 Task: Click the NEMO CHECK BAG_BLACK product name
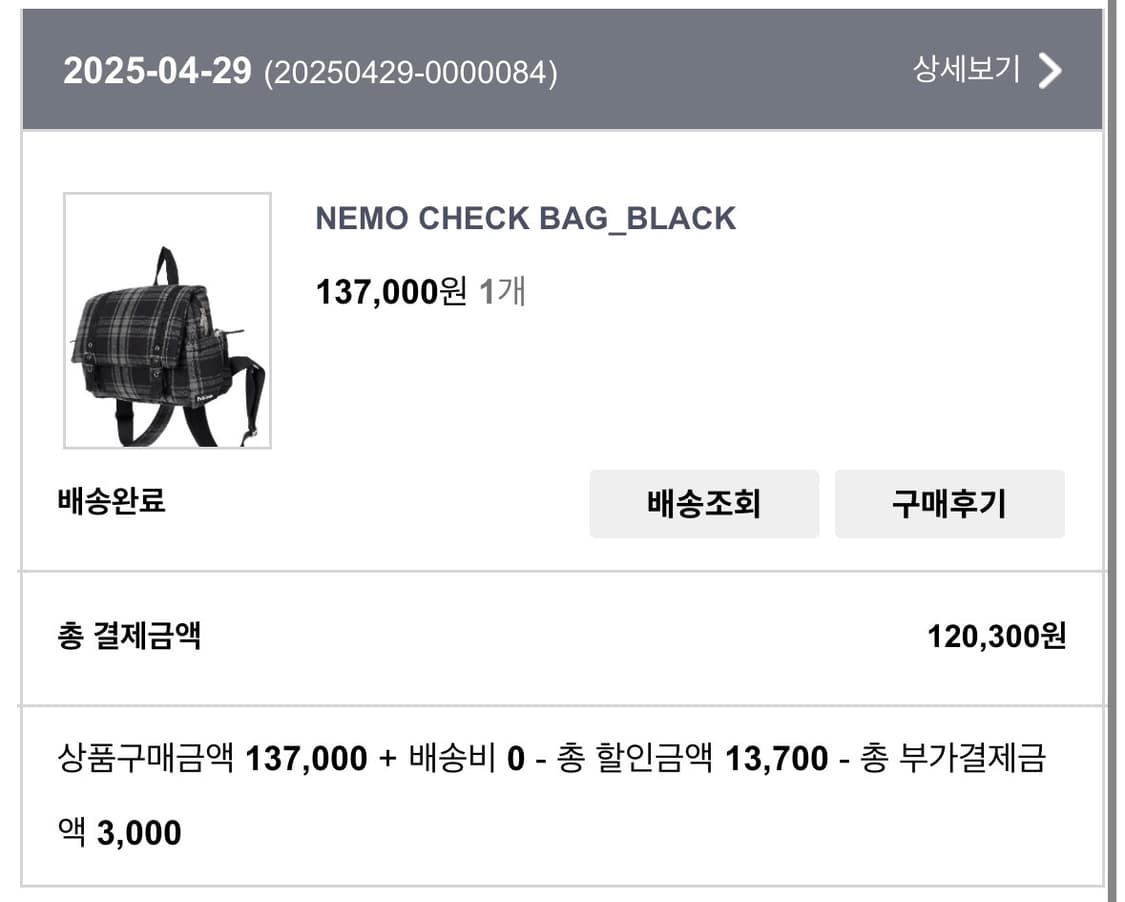tap(527, 217)
